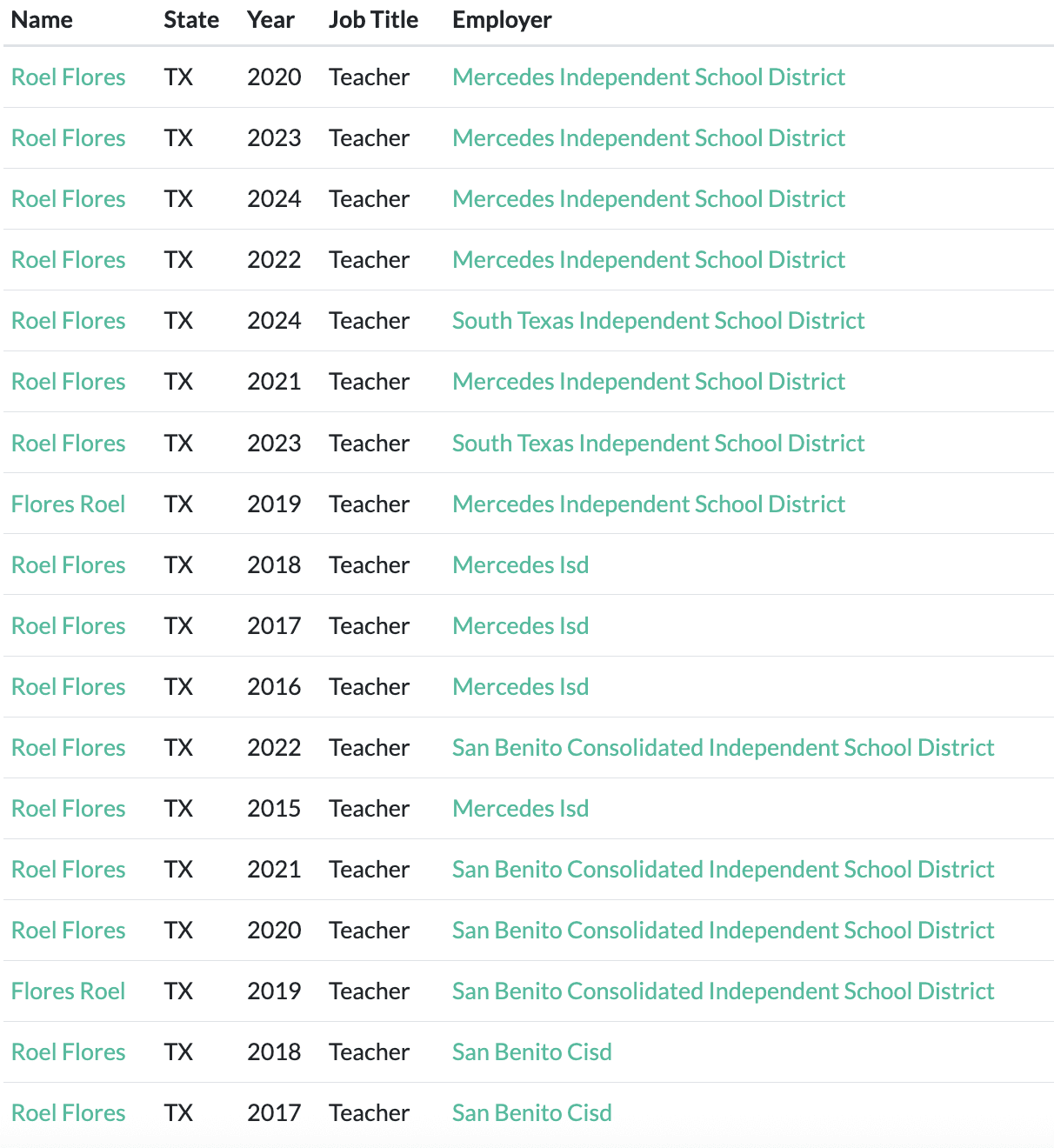Image resolution: width=1054 pixels, height=1148 pixels.
Task: Open Mercedes Independent School District link for 2021
Action: pos(649,382)
